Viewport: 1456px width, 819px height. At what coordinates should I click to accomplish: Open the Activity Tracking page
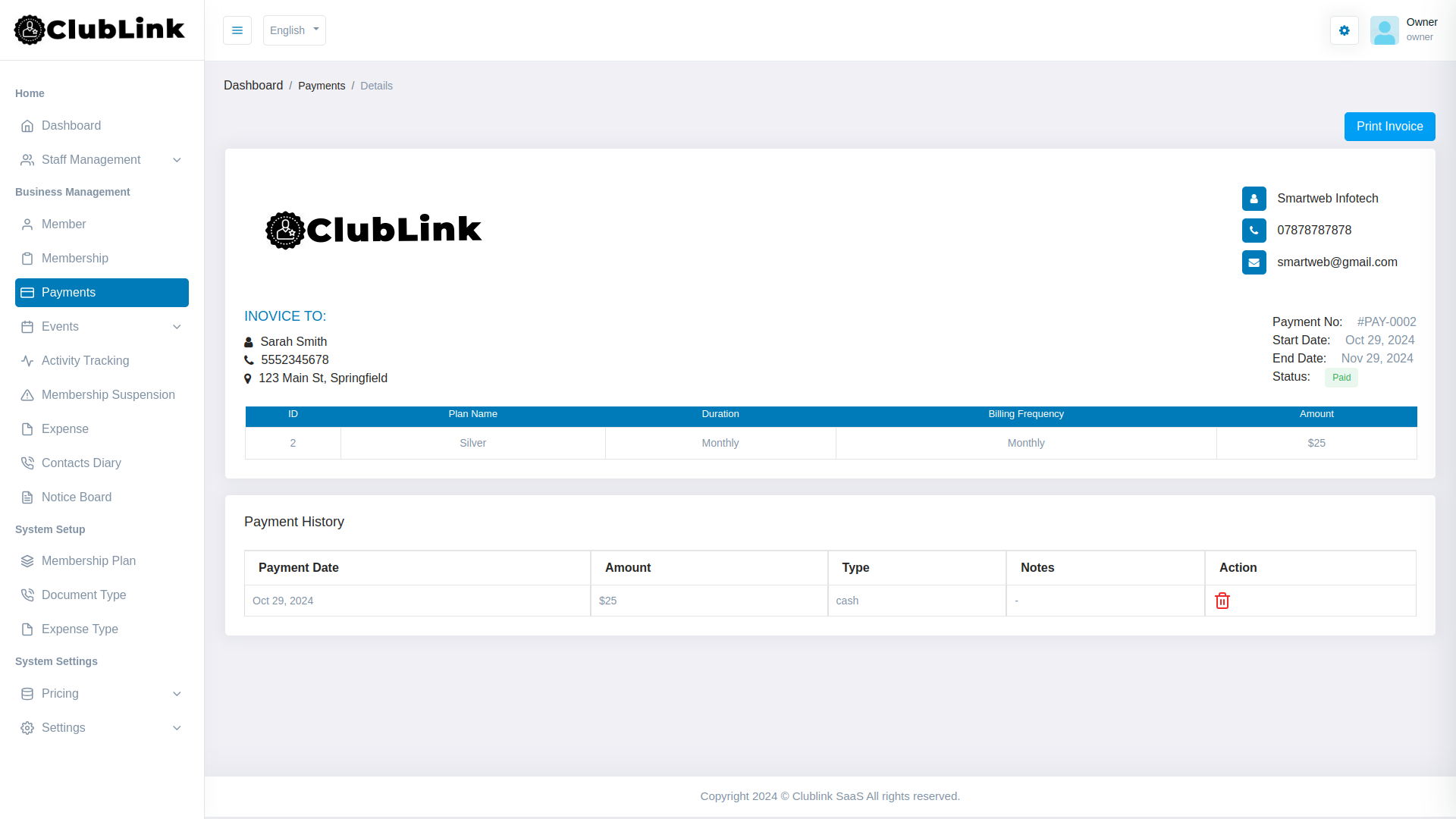tap(85, 360)
